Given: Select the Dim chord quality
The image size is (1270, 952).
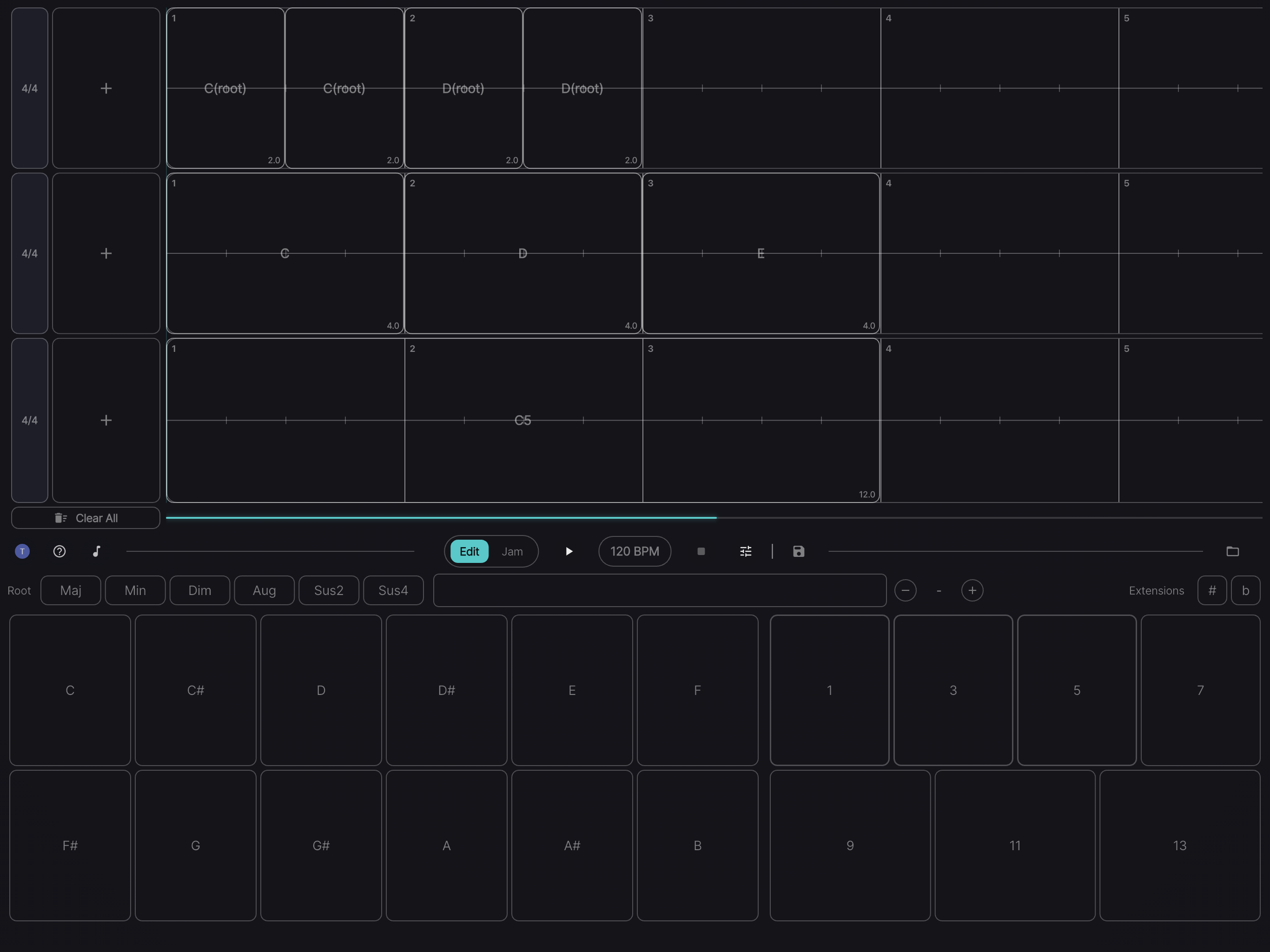Looking at the screenshot, I should point(200,590).
